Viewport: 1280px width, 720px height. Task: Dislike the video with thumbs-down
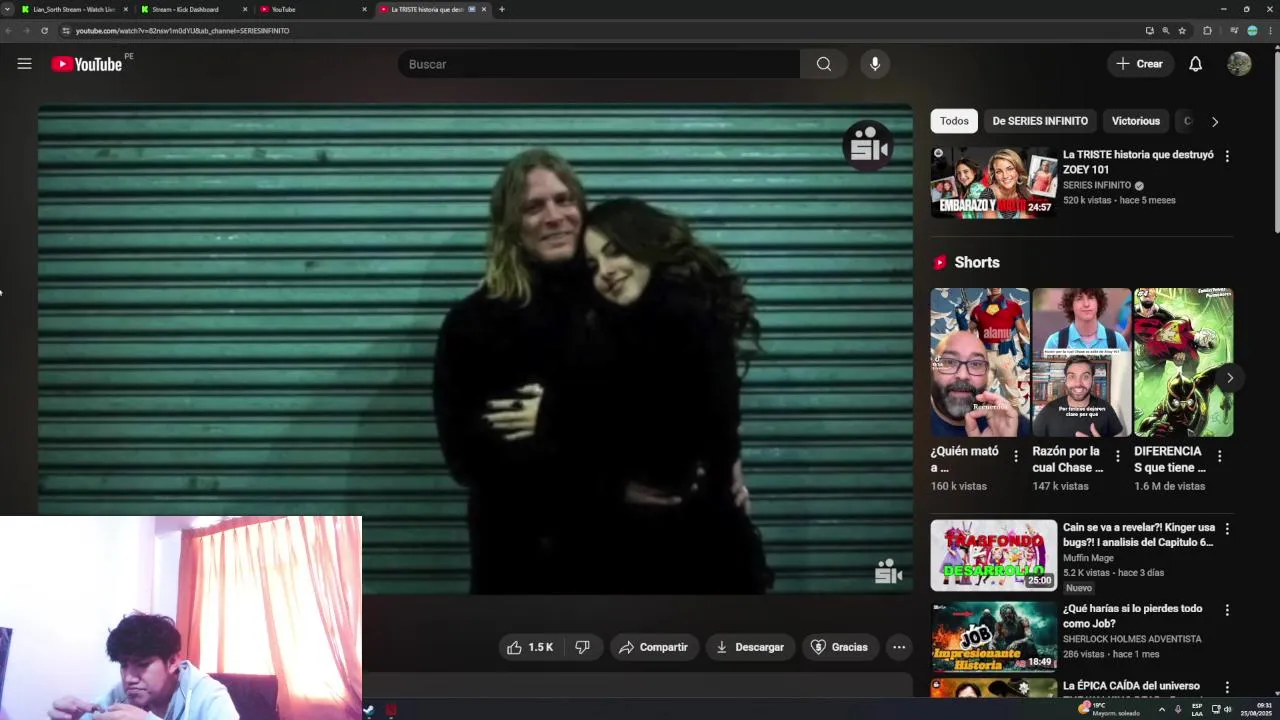583,647
